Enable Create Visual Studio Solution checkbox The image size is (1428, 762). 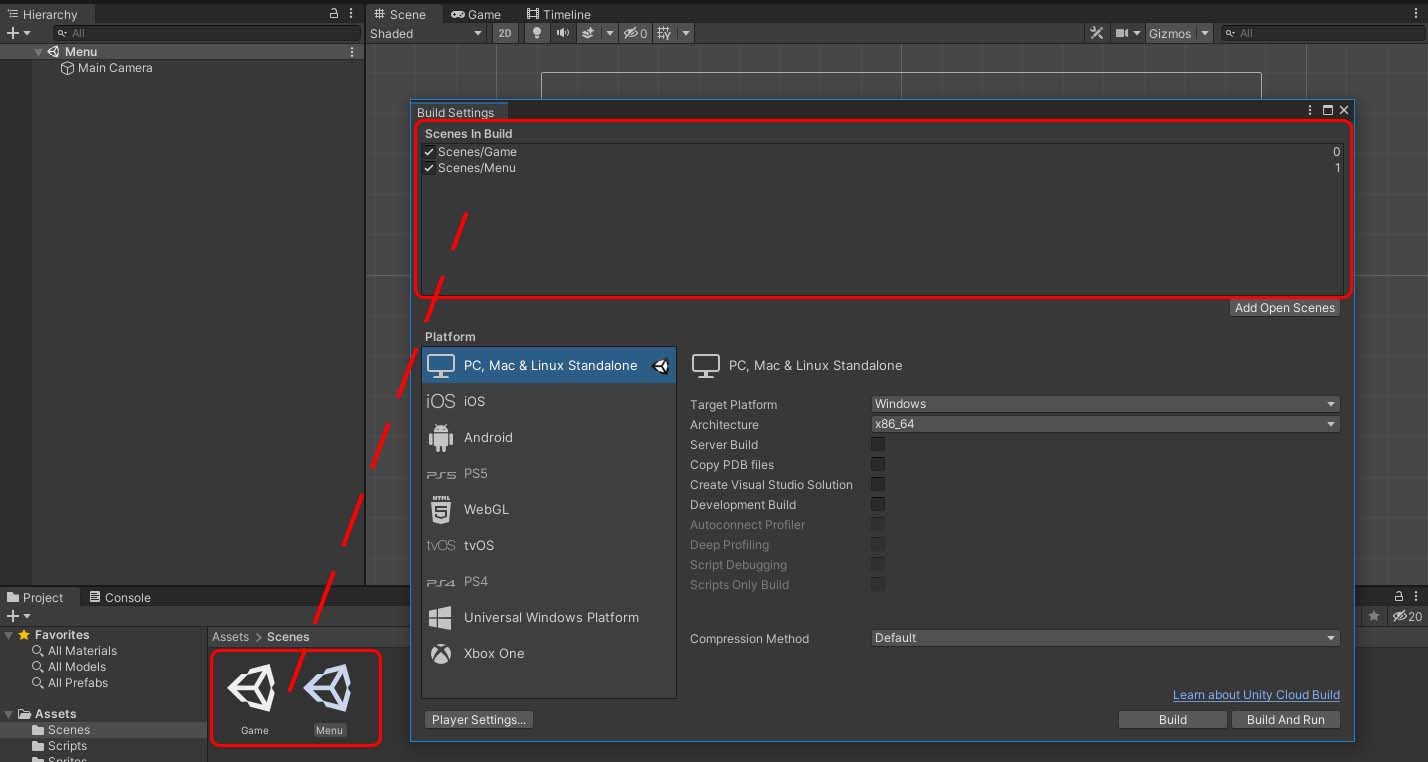pos(878,484)
